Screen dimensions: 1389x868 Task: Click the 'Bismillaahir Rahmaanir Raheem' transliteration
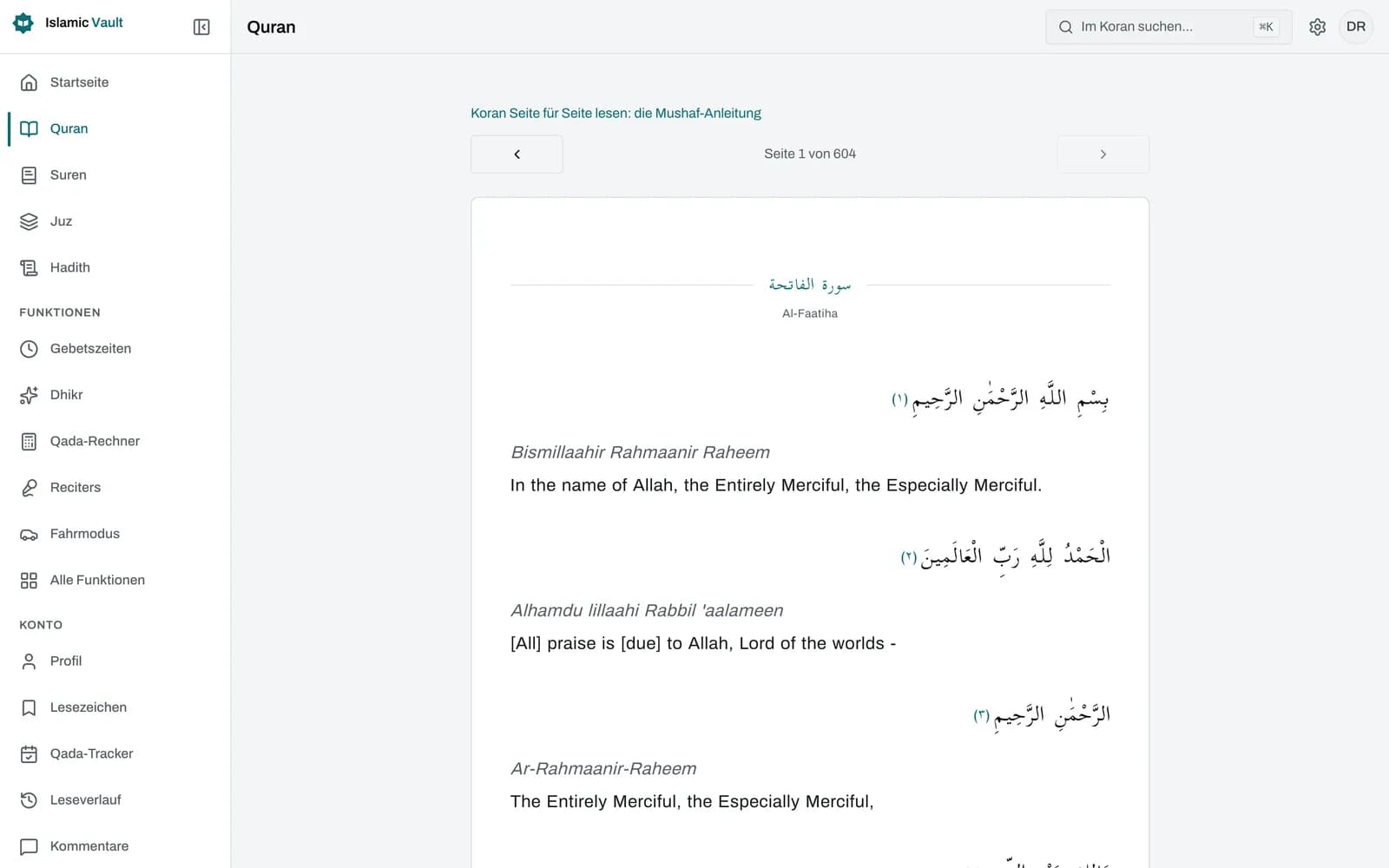pos(640,452)
